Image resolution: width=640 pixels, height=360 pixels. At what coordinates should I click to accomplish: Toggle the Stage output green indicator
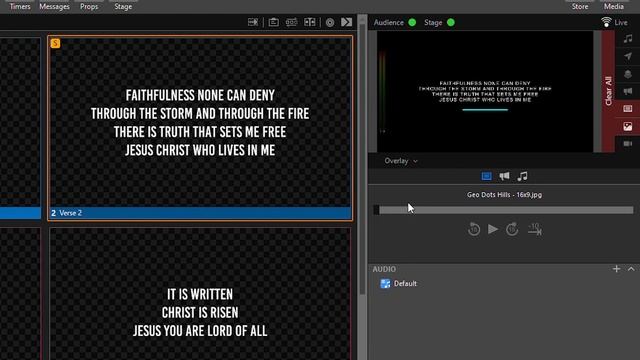451,22
